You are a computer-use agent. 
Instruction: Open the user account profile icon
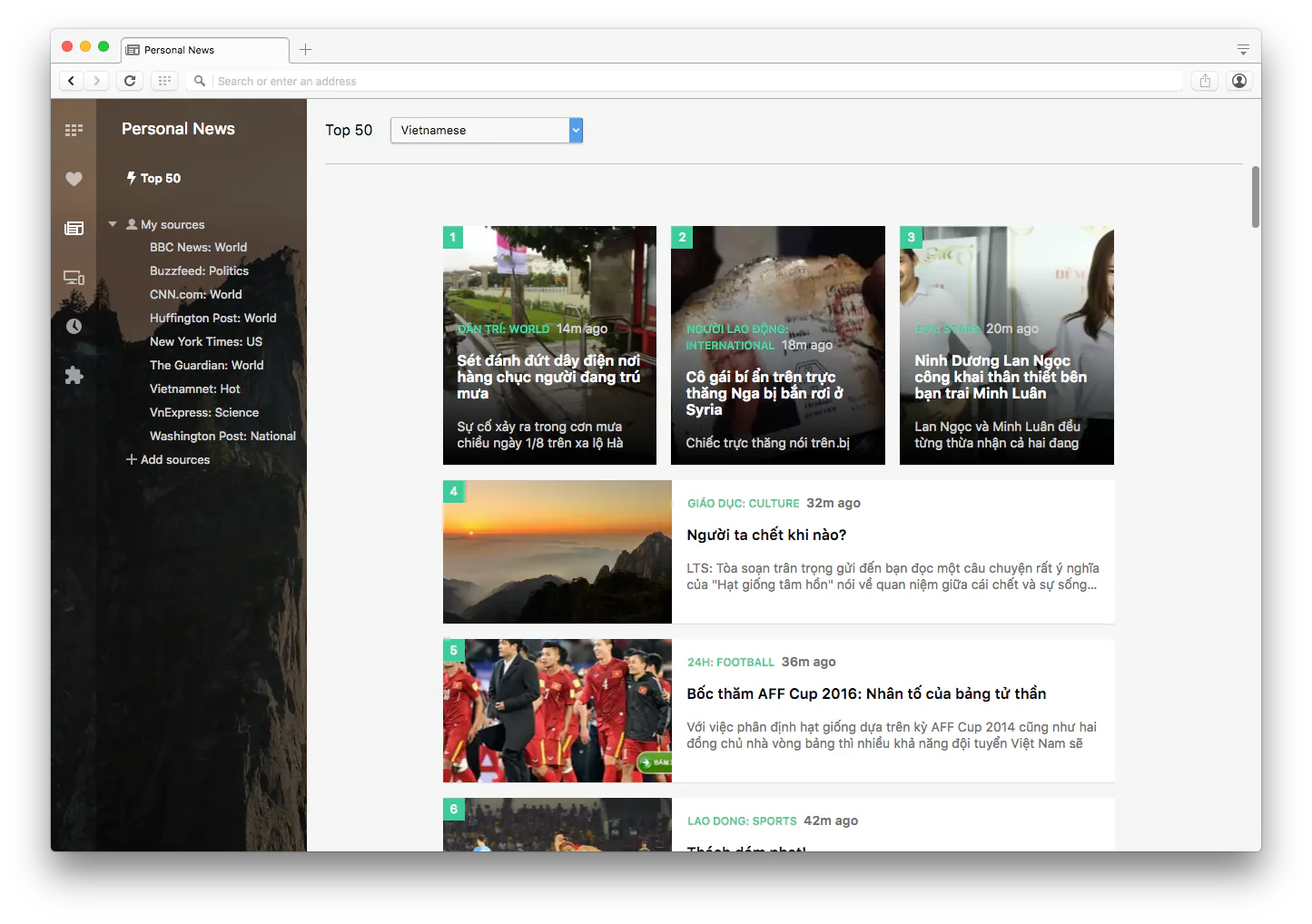pos(1238,81)
